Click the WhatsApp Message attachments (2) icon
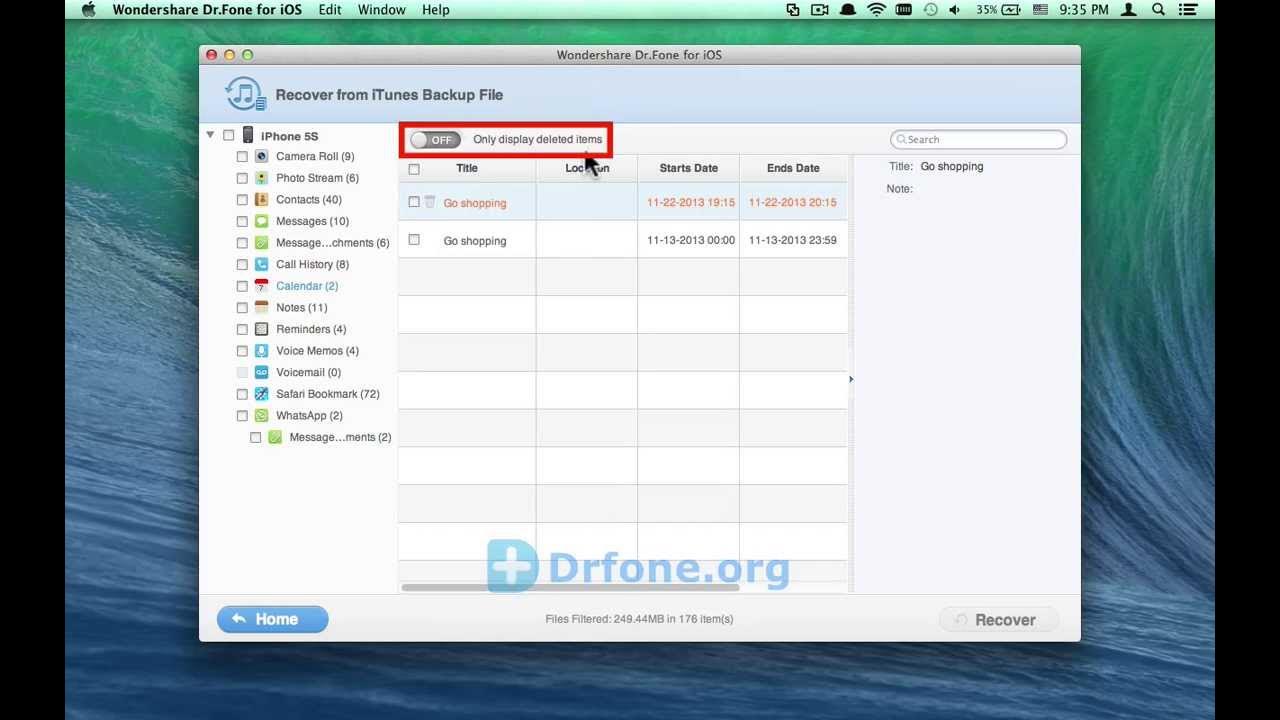 click(x=275, y=437)
